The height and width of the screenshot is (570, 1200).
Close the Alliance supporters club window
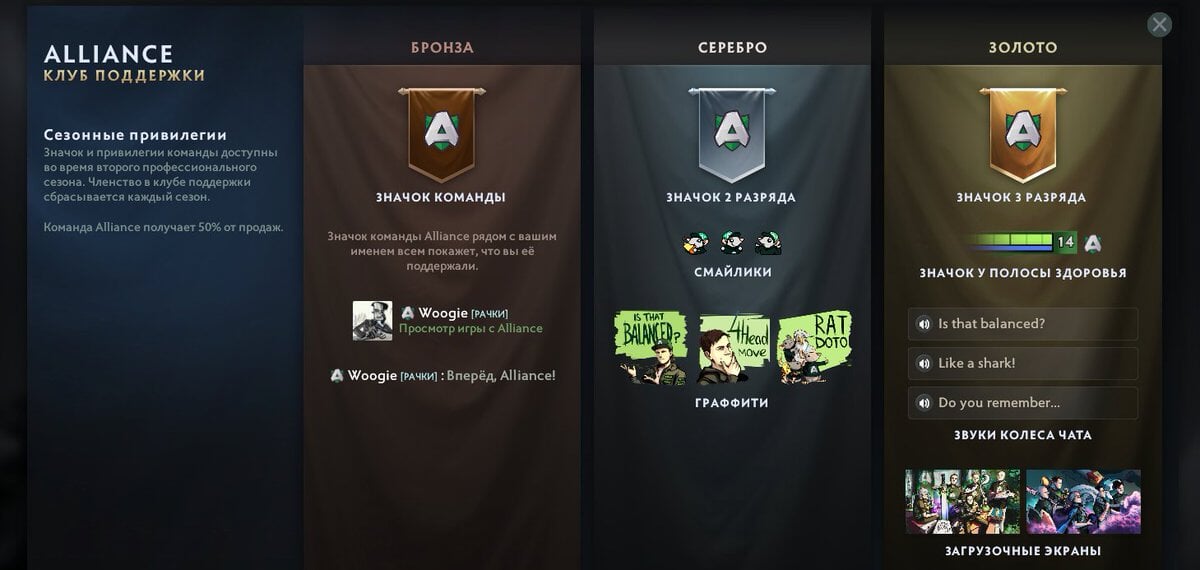pos(1159,25)
